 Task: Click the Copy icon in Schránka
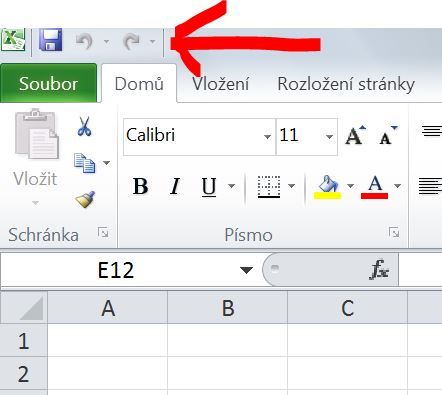(84, 163)
